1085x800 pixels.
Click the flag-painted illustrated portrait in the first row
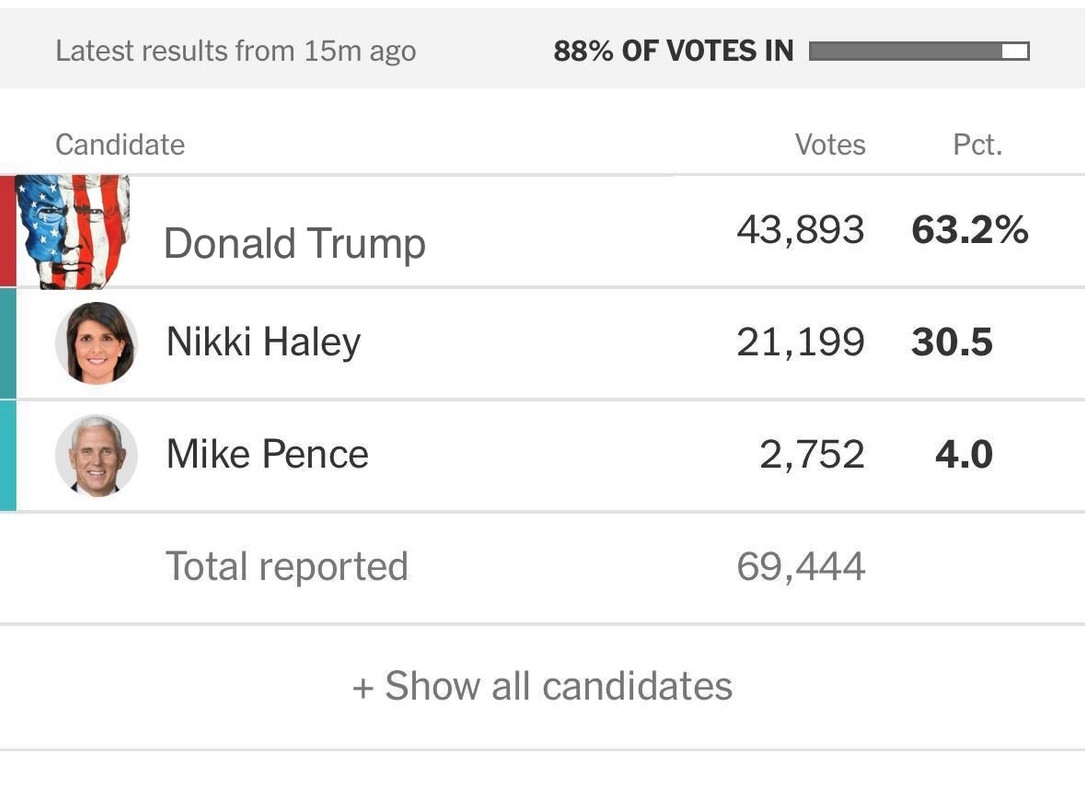pyautogui.click(x=73, y=232)
